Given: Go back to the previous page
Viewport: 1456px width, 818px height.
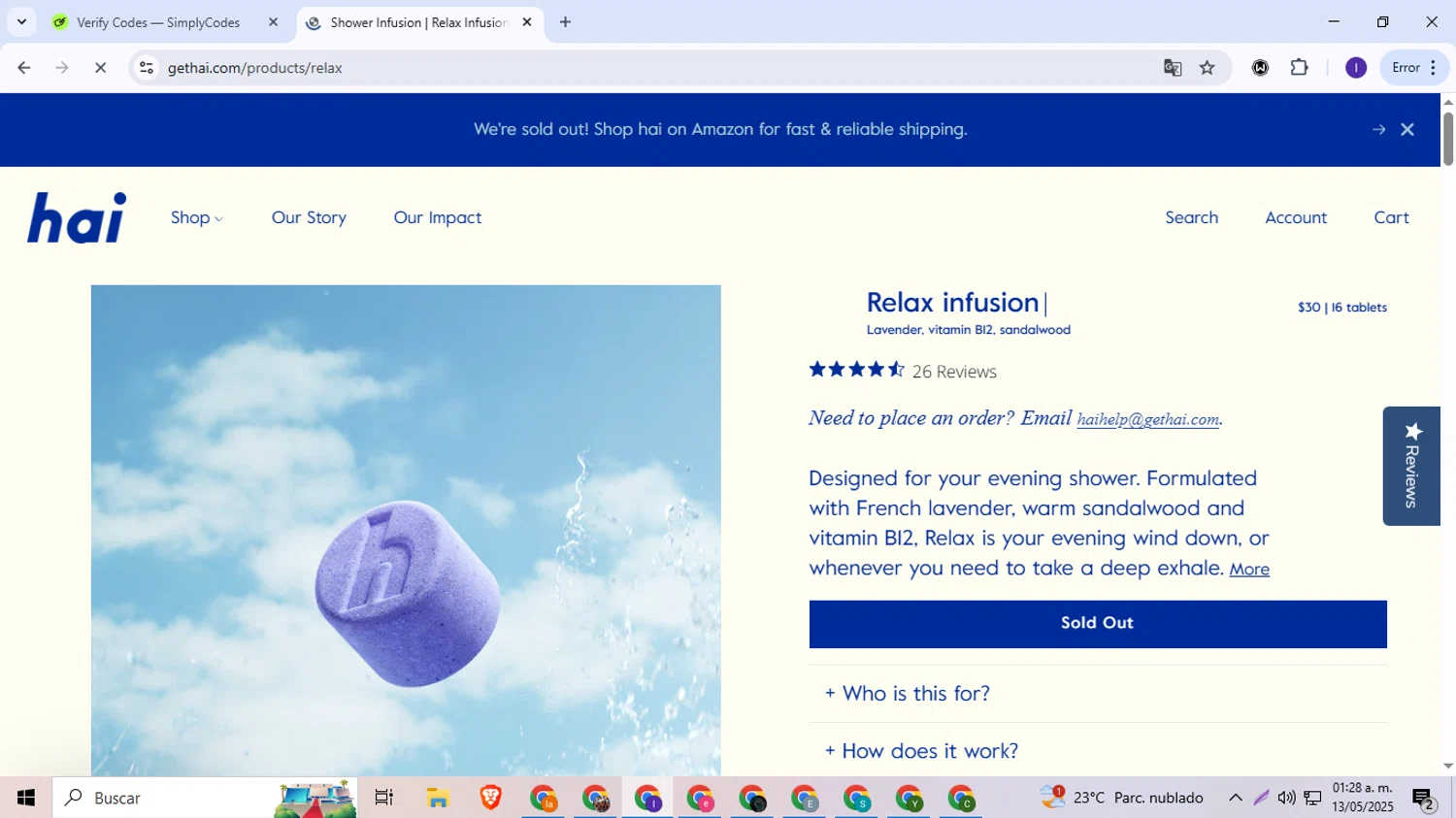Looking at the screenshot, I should click(24, 68).
